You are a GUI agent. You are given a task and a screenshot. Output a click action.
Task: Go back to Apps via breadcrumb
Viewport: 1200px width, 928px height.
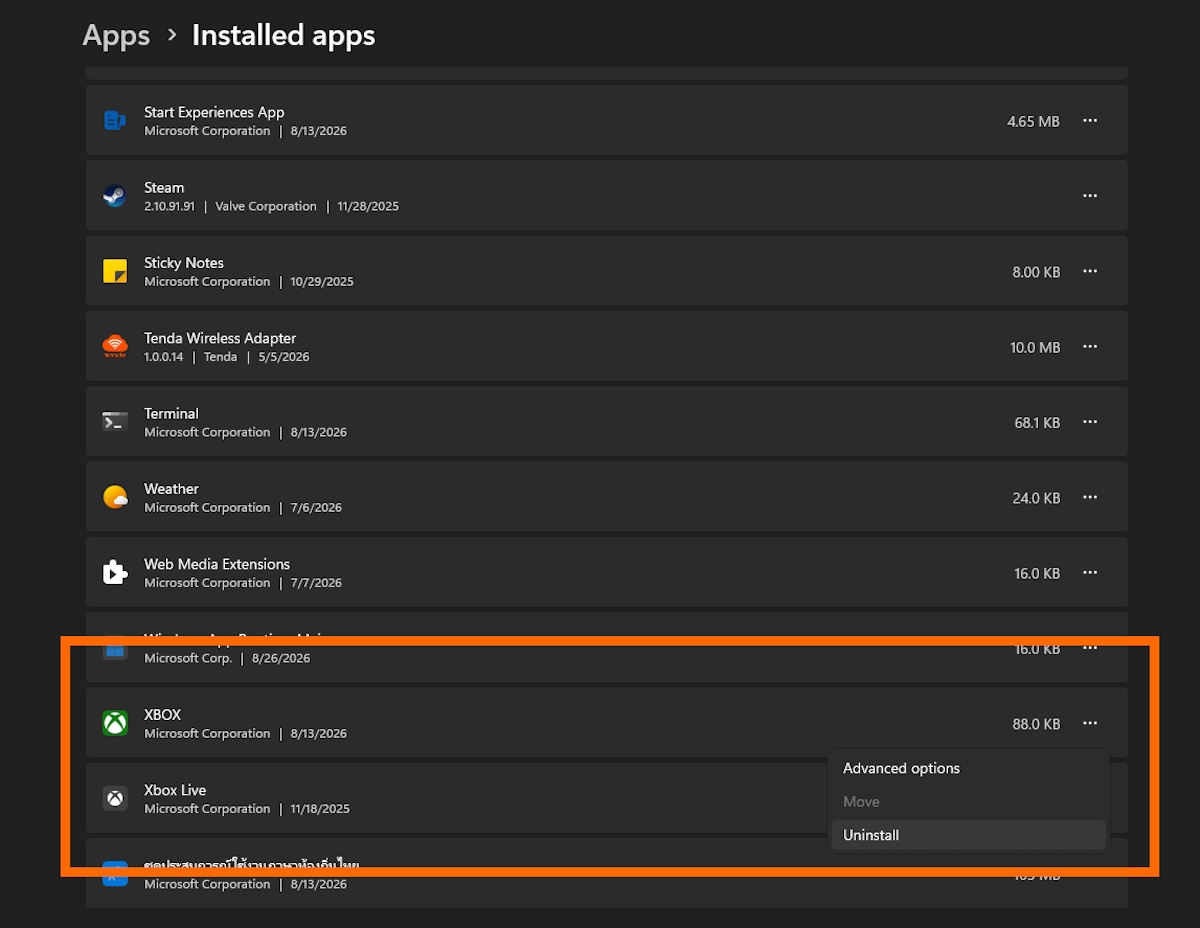pos(116,35)
